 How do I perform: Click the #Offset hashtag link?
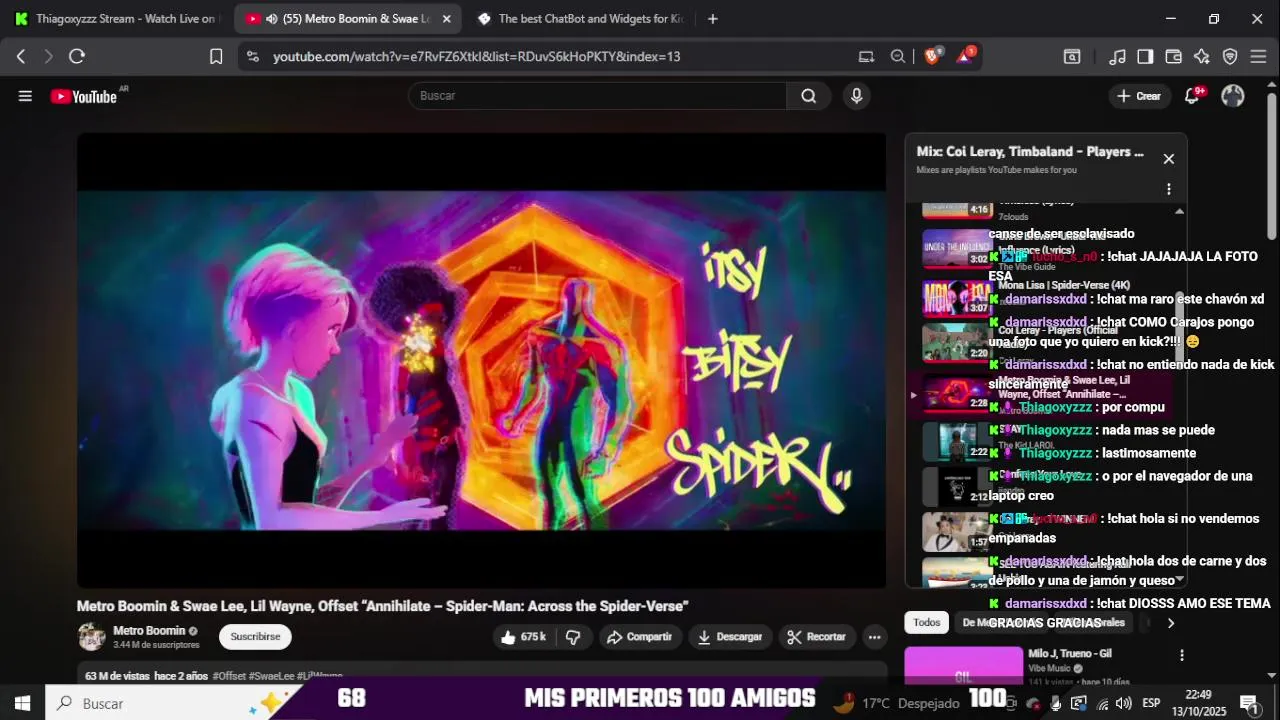pos(229,677)
